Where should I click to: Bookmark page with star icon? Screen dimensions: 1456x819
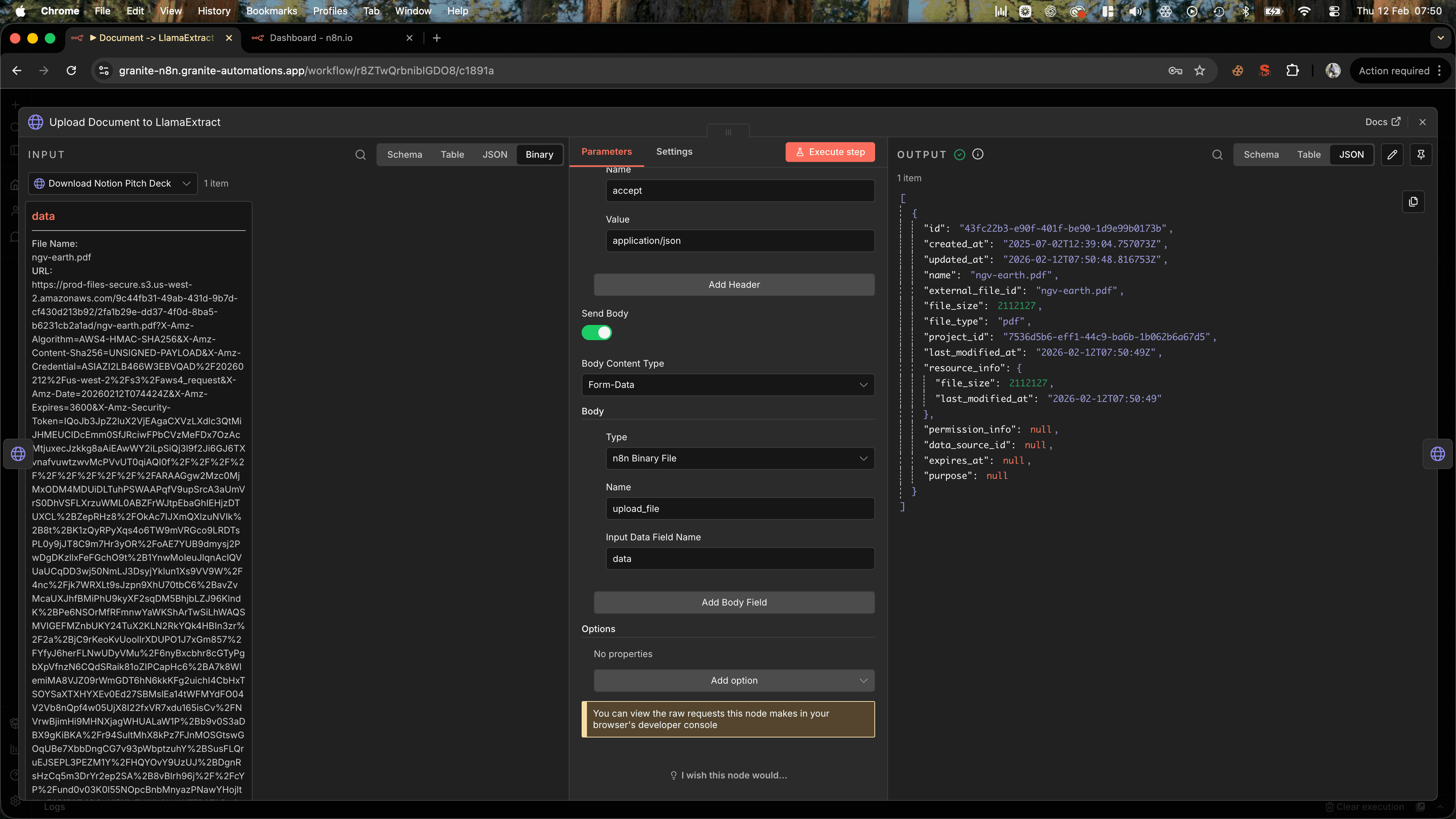(x=1199, y=71)
